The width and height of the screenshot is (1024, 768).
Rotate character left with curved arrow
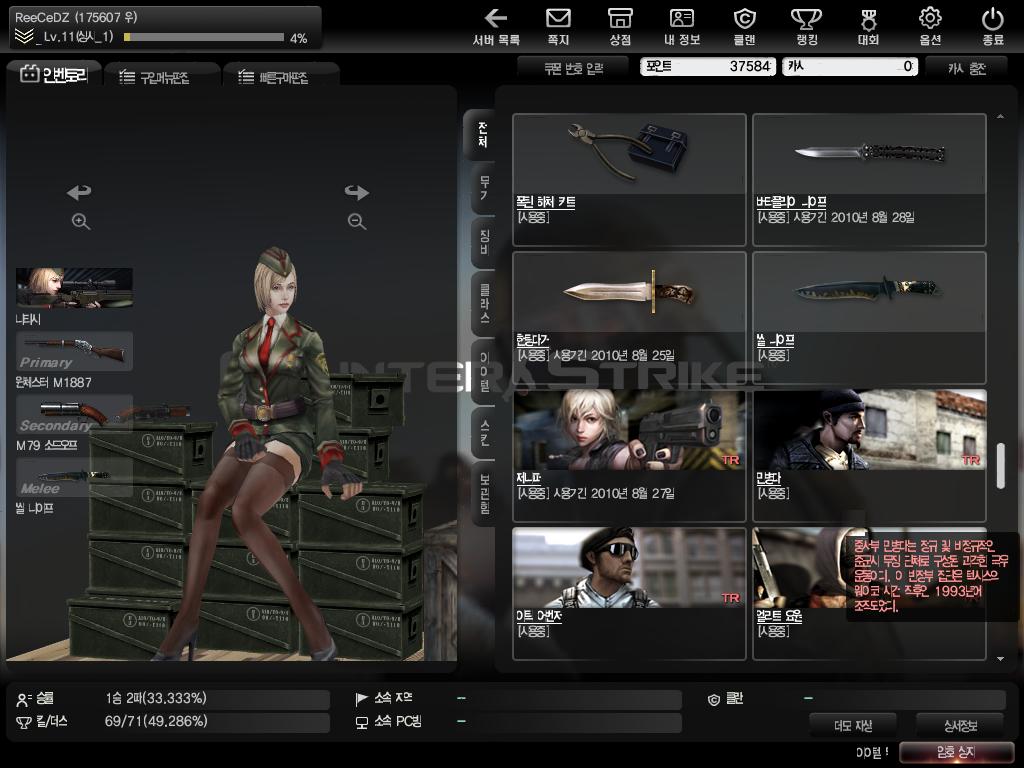(79, 192)
